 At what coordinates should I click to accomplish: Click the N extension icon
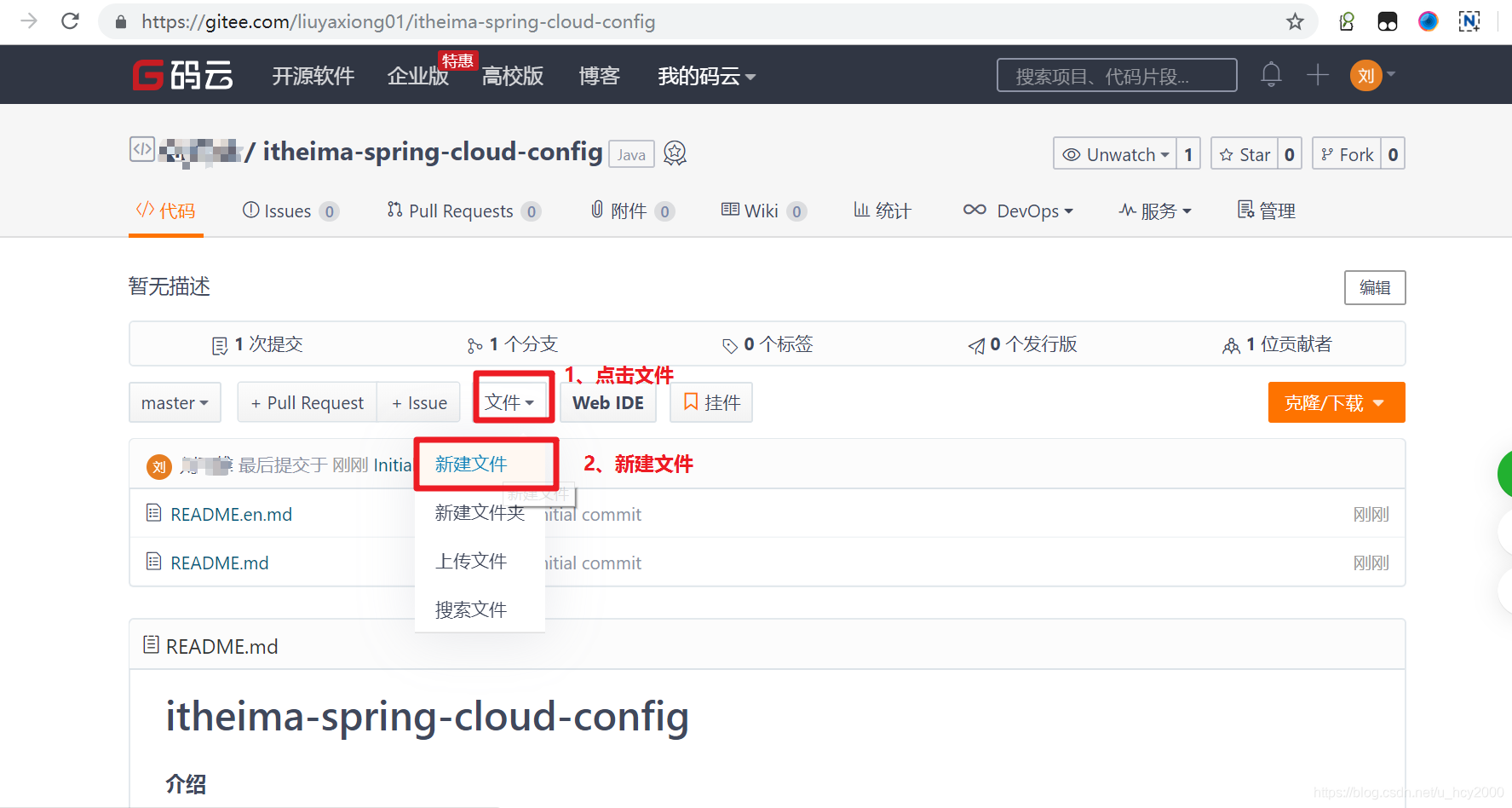pyautogui.click(x=1469, y=21)
